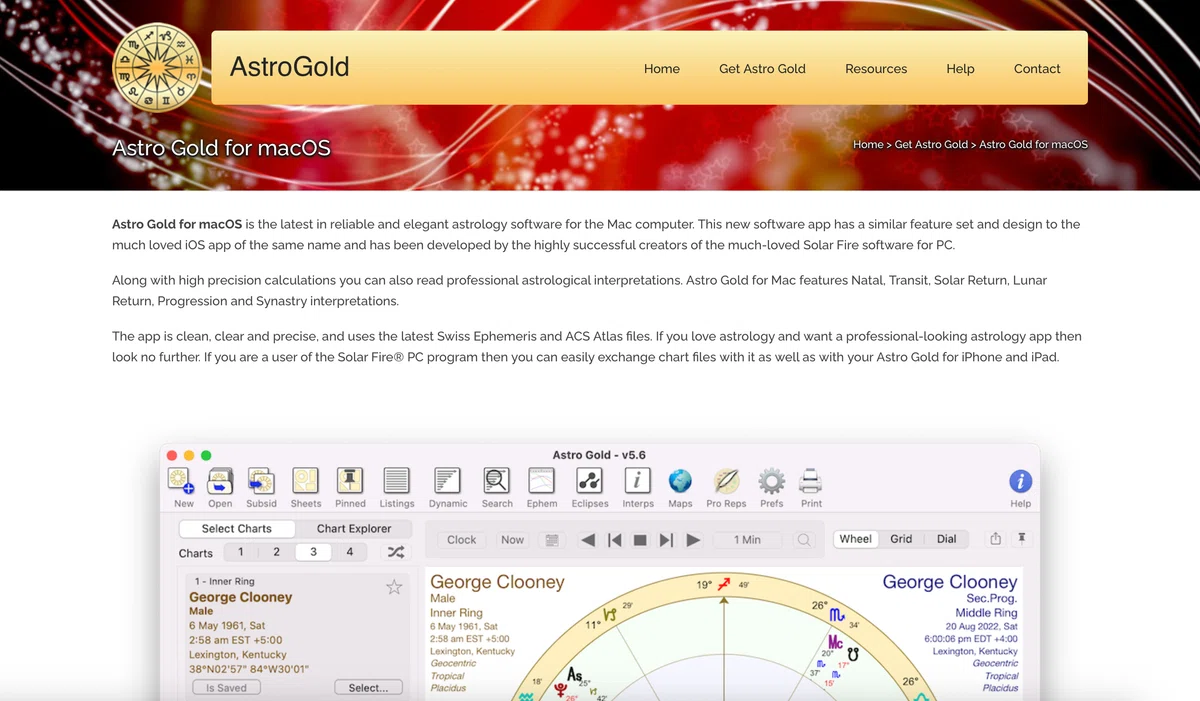Click the Get Astro Gold breadcrumb link

coord(931,145)
